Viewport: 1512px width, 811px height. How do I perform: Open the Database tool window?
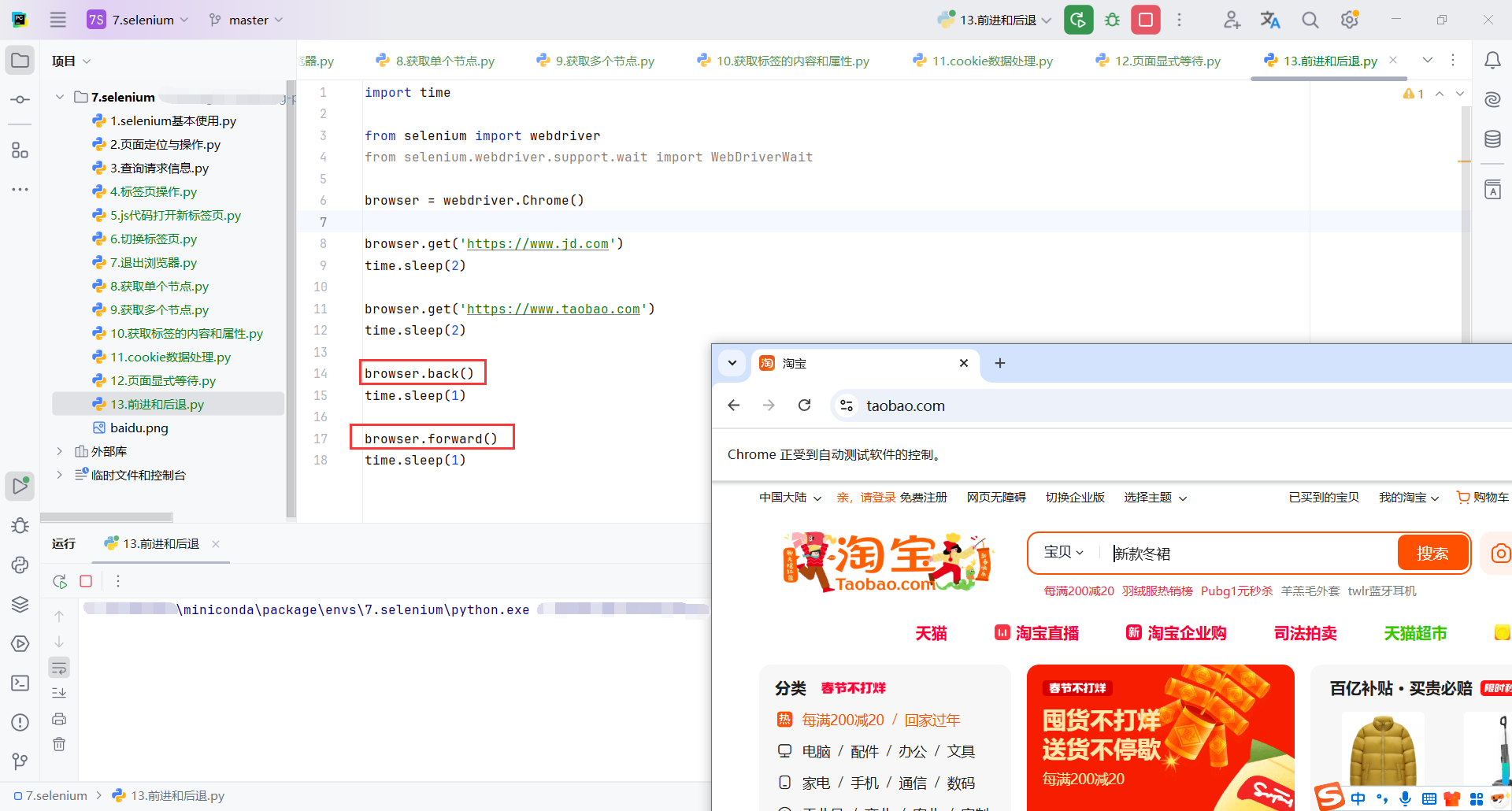click(x=1492, y=139)
